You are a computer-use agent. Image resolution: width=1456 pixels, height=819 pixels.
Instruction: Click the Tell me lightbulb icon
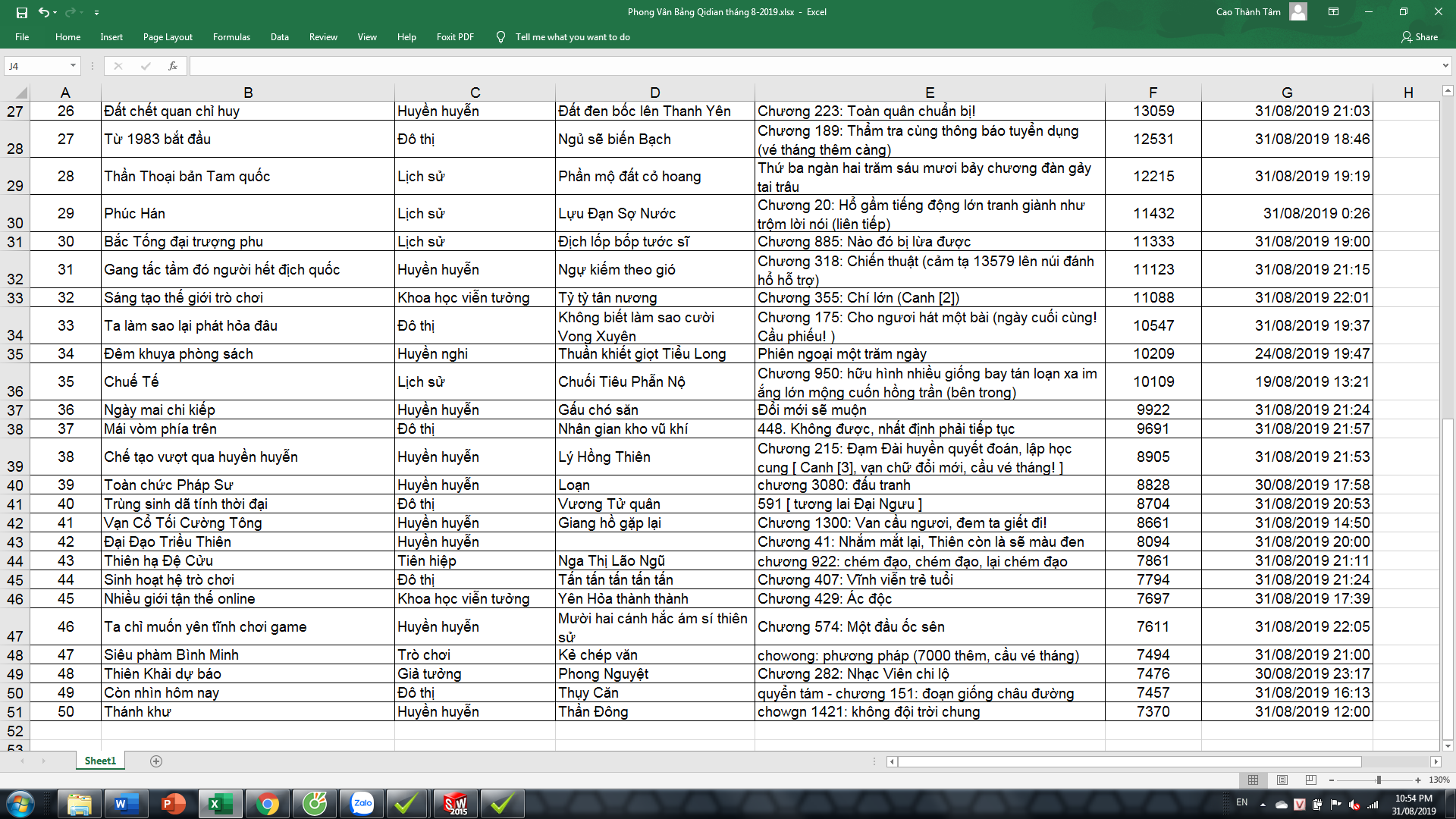click(500, 37)
